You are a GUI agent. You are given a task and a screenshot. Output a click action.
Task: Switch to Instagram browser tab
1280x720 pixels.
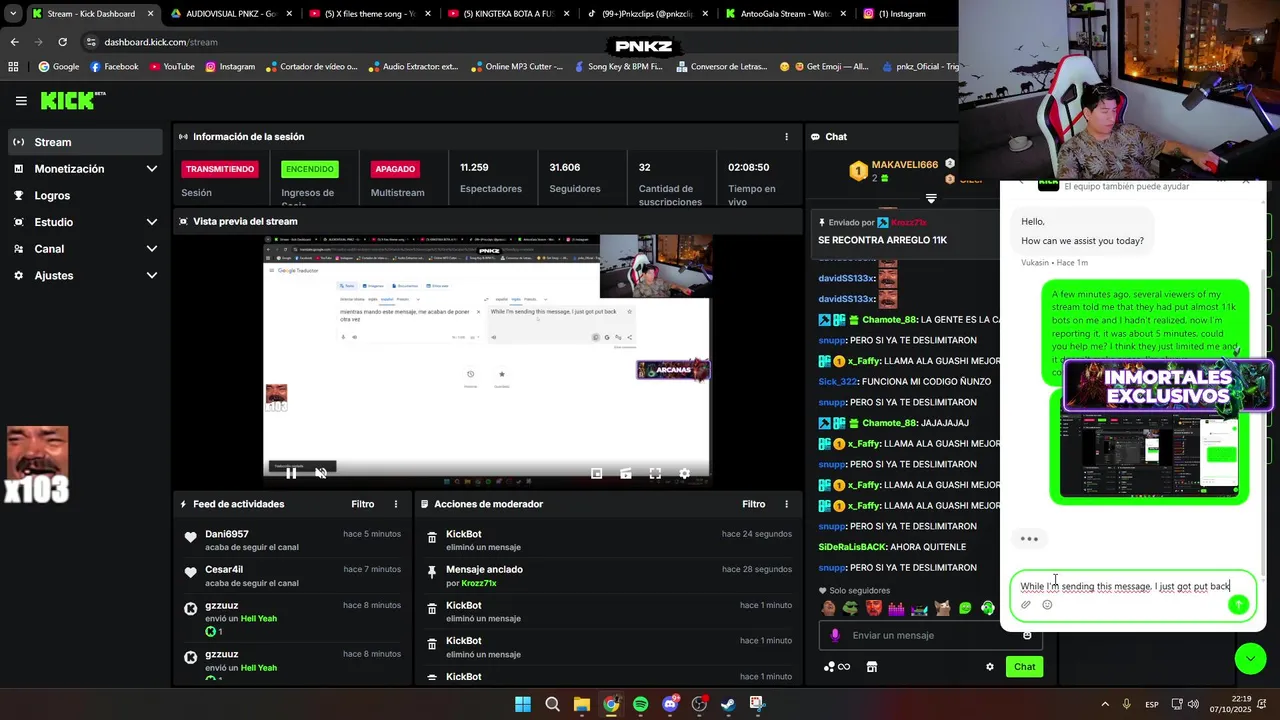[905, 14]
